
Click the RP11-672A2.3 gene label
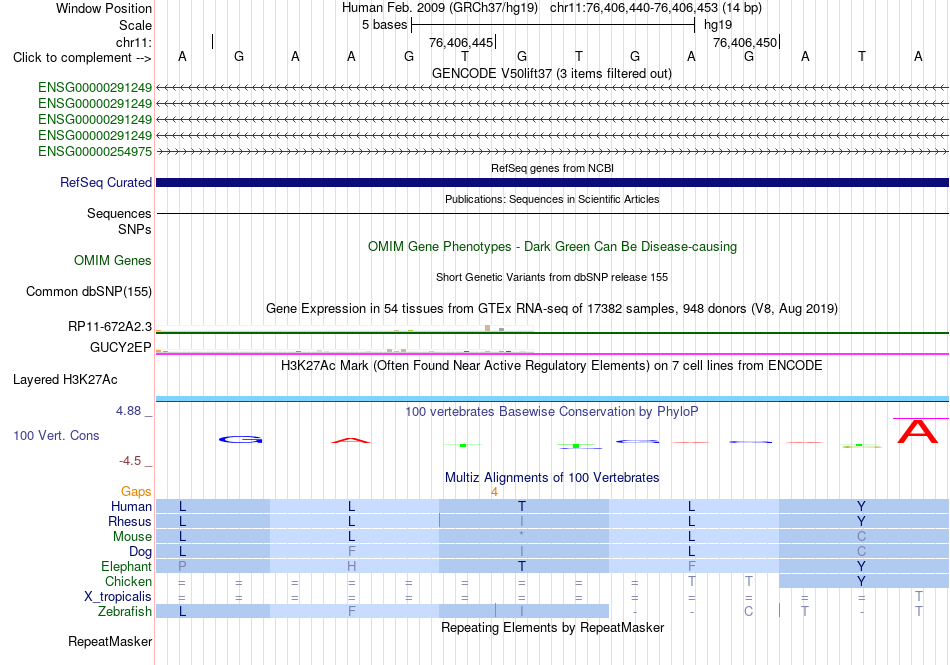pyautogui.click(x=110, y=326)
